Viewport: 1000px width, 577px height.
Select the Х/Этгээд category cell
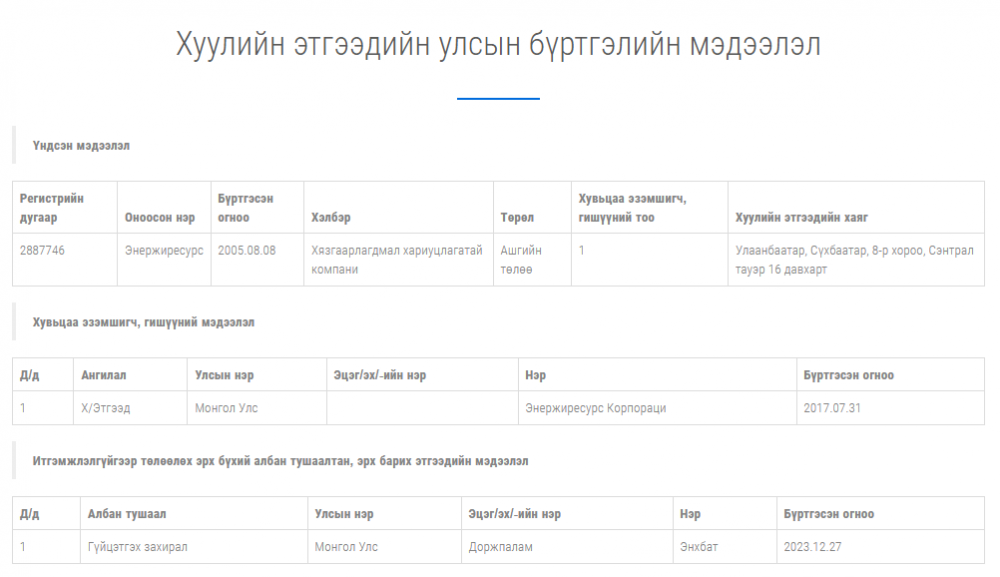coord(106,408)
